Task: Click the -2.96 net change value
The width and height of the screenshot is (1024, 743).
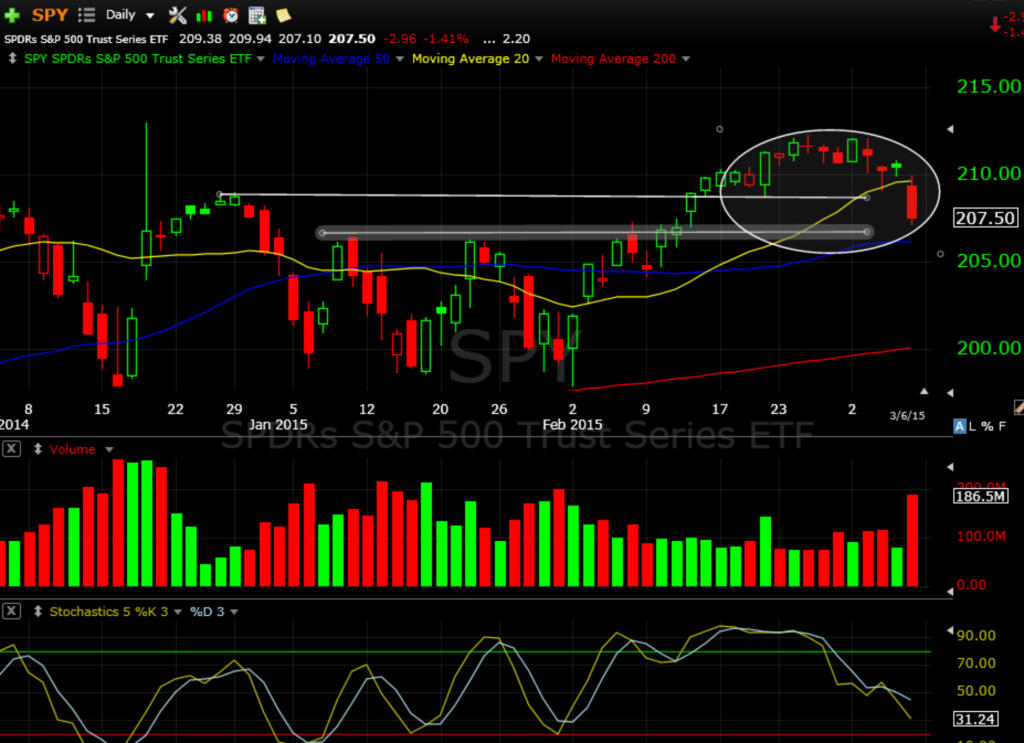Action: (x=400, y=39)
